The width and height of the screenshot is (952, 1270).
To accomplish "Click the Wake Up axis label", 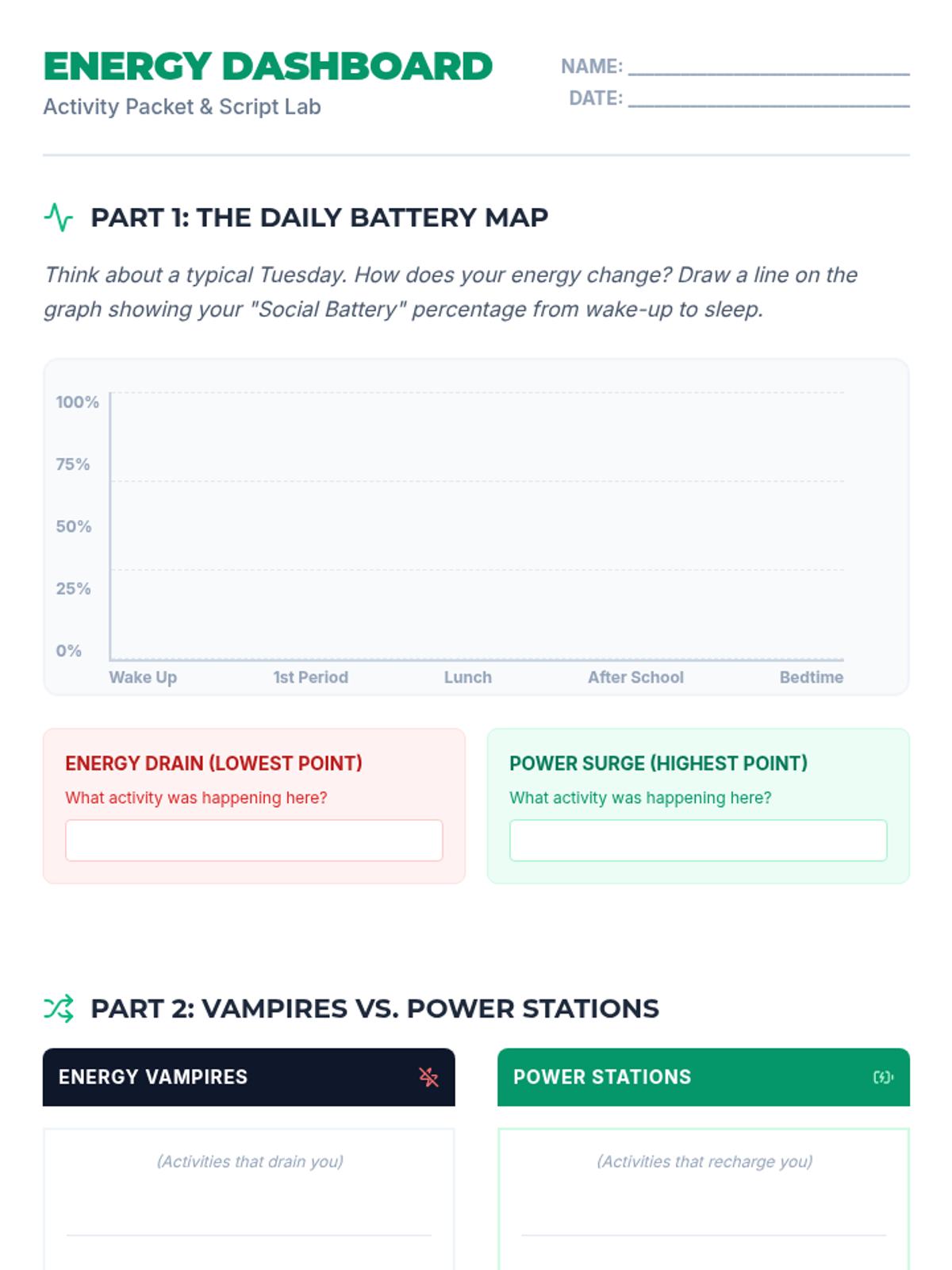I will [x=143, y=677].
